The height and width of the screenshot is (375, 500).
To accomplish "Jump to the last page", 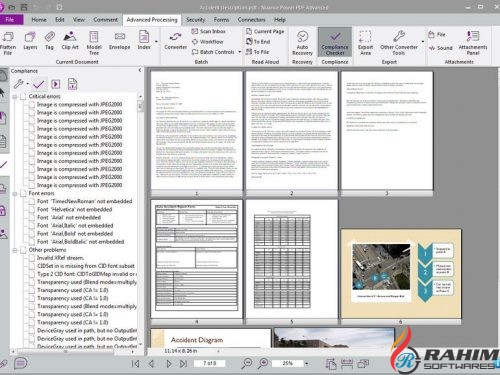I will (x=183, y=364).
